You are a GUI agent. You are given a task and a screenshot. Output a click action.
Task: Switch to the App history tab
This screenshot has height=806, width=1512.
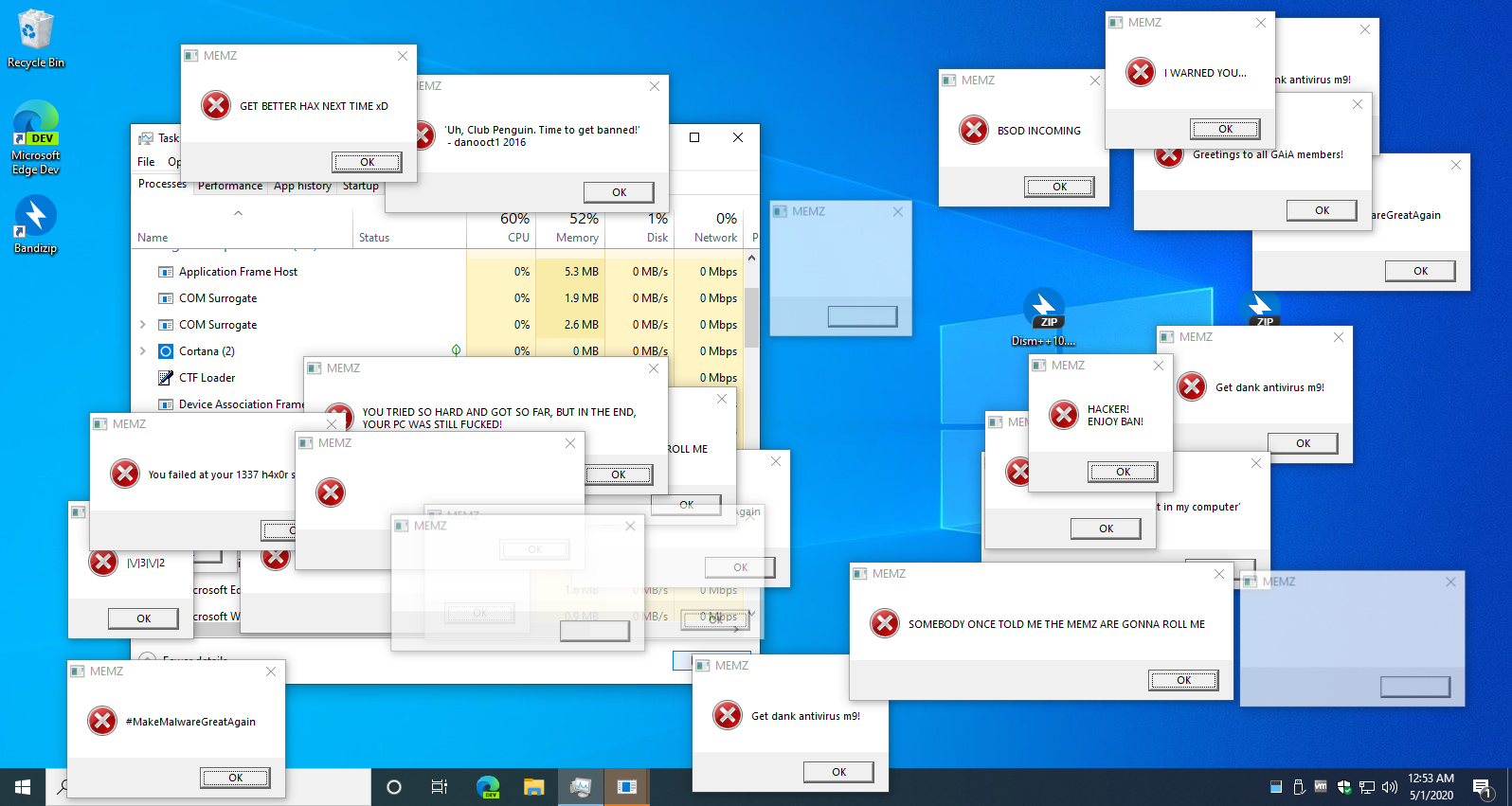point(302,186)
